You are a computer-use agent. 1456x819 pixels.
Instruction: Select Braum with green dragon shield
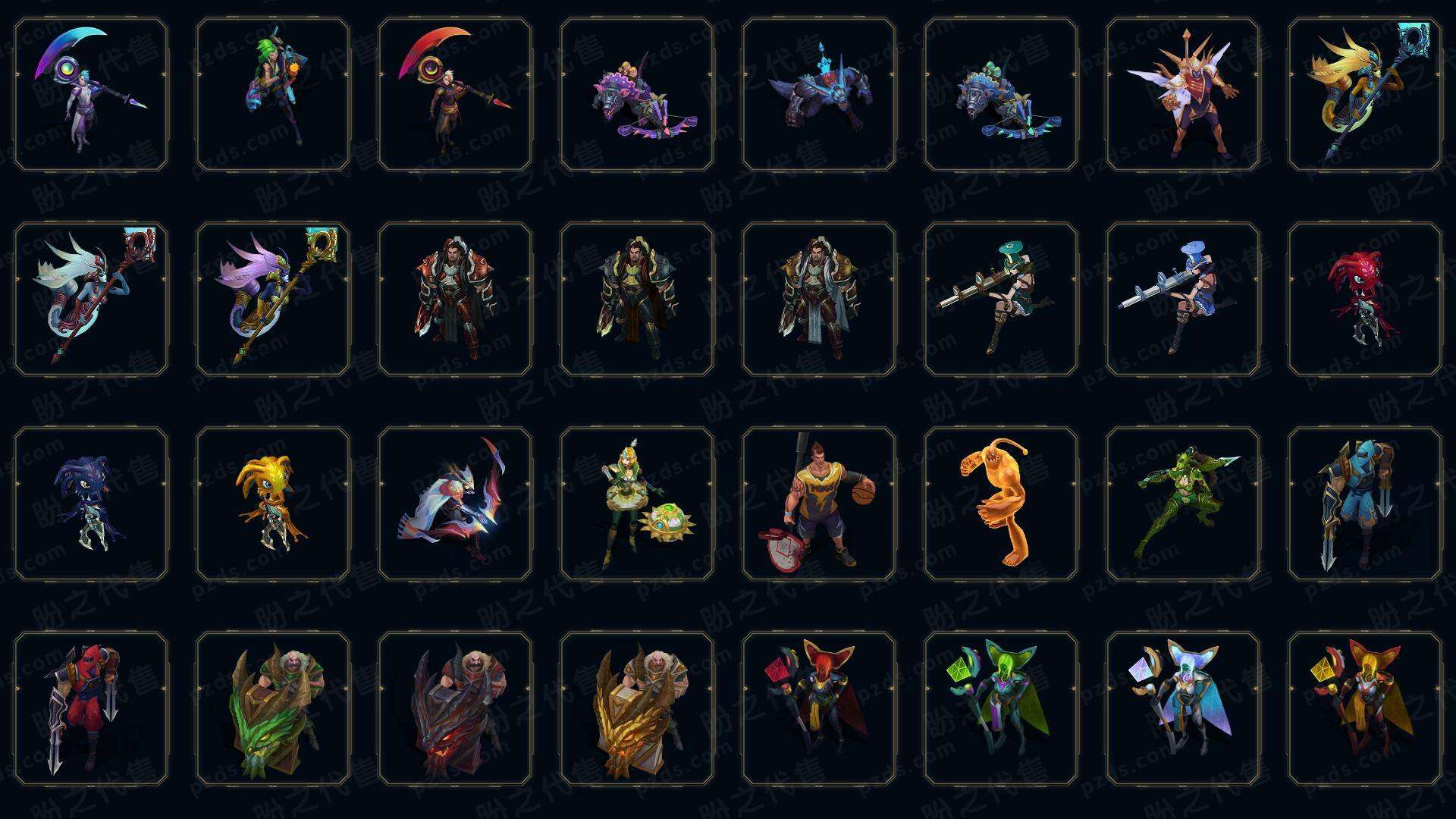[x=273, y=709]
